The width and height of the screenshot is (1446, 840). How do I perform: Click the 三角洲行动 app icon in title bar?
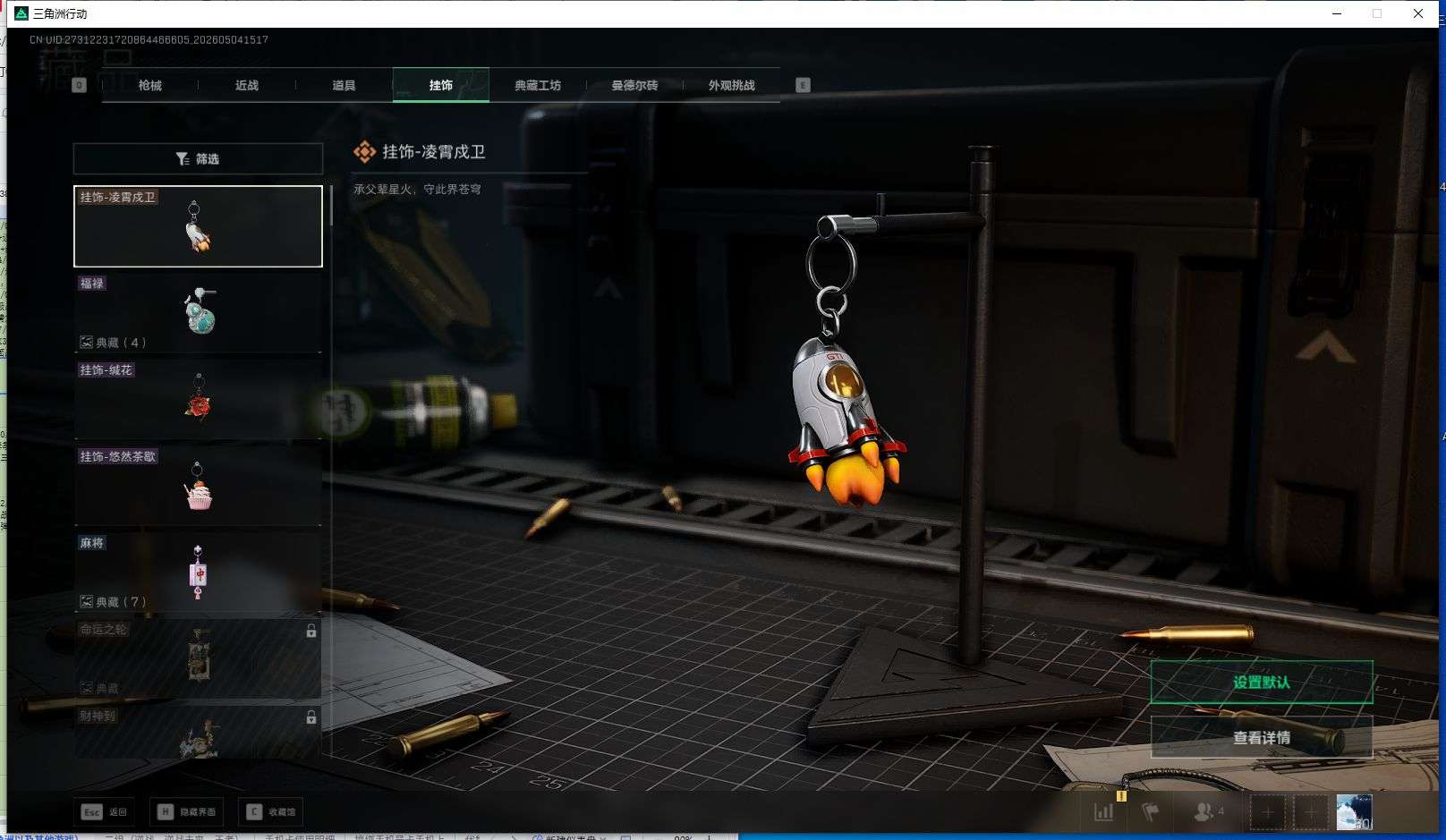(21, 13)
